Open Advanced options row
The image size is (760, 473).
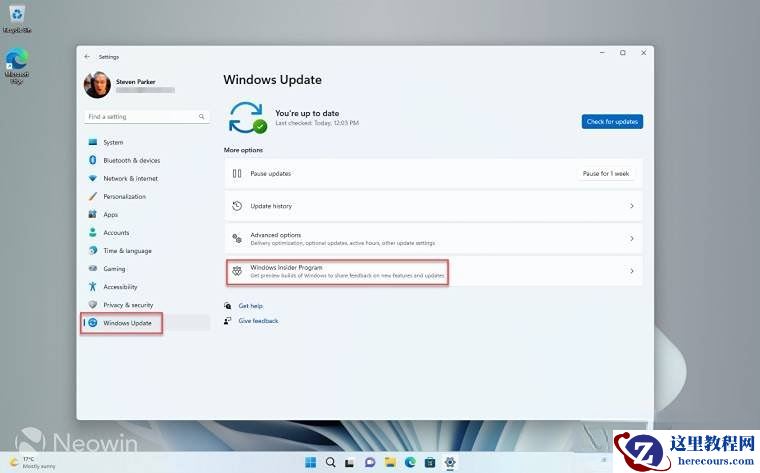[x=433, y=238]
